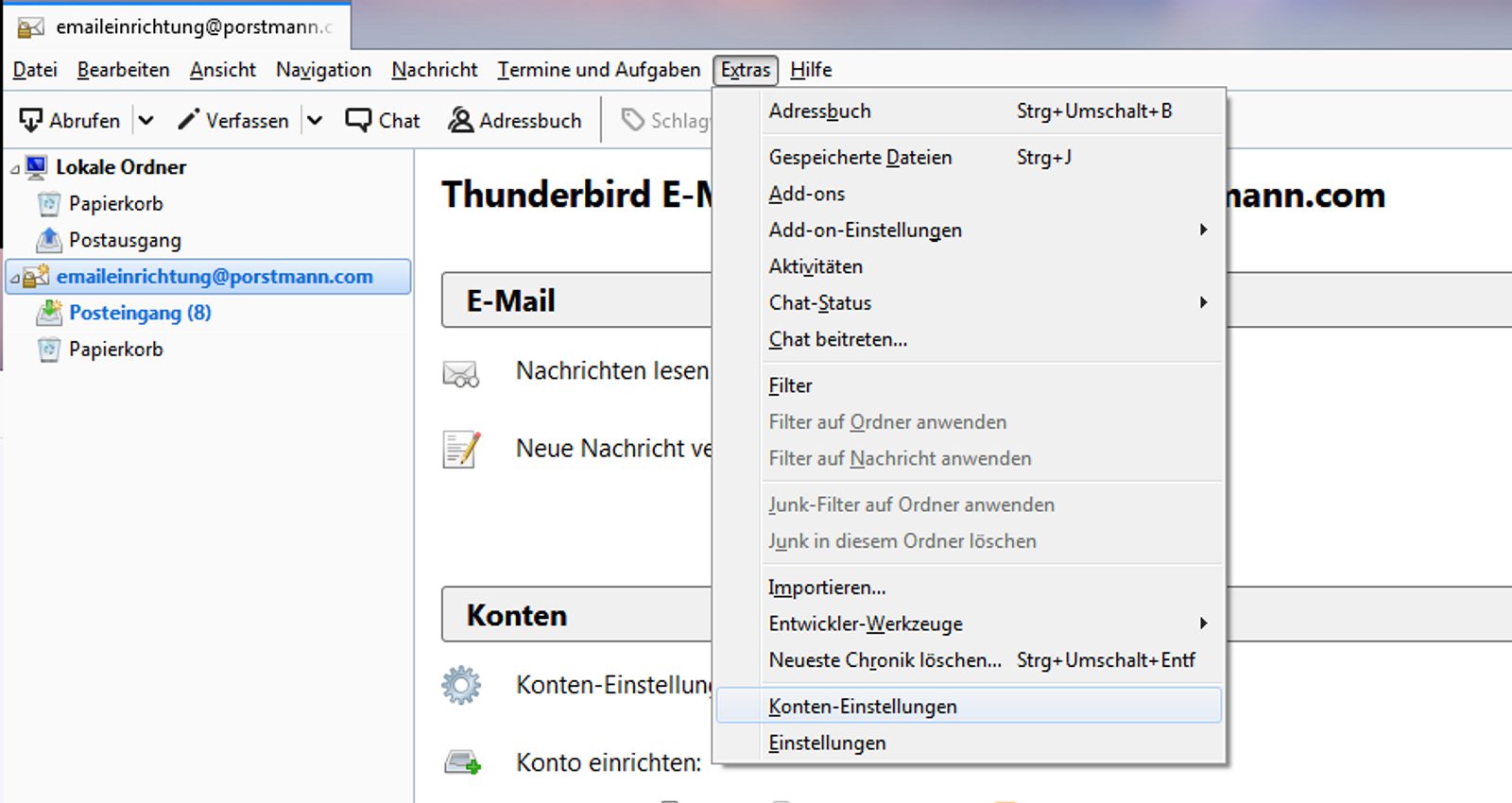Open the Bearbeiten menu
The height and width of the screenshot is (803, 1512).
point(124,70)
